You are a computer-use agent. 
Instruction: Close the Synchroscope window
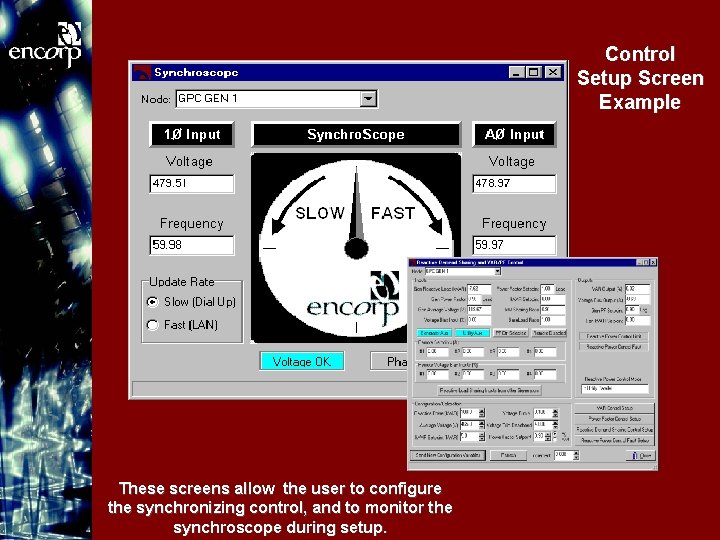[x=553, y=73]
